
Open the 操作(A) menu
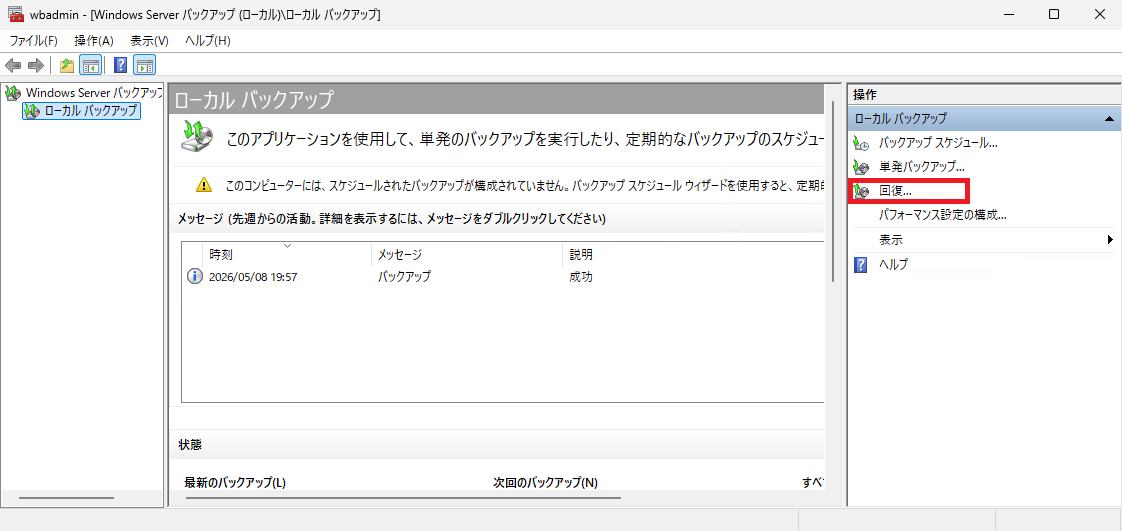coord(94,41)
